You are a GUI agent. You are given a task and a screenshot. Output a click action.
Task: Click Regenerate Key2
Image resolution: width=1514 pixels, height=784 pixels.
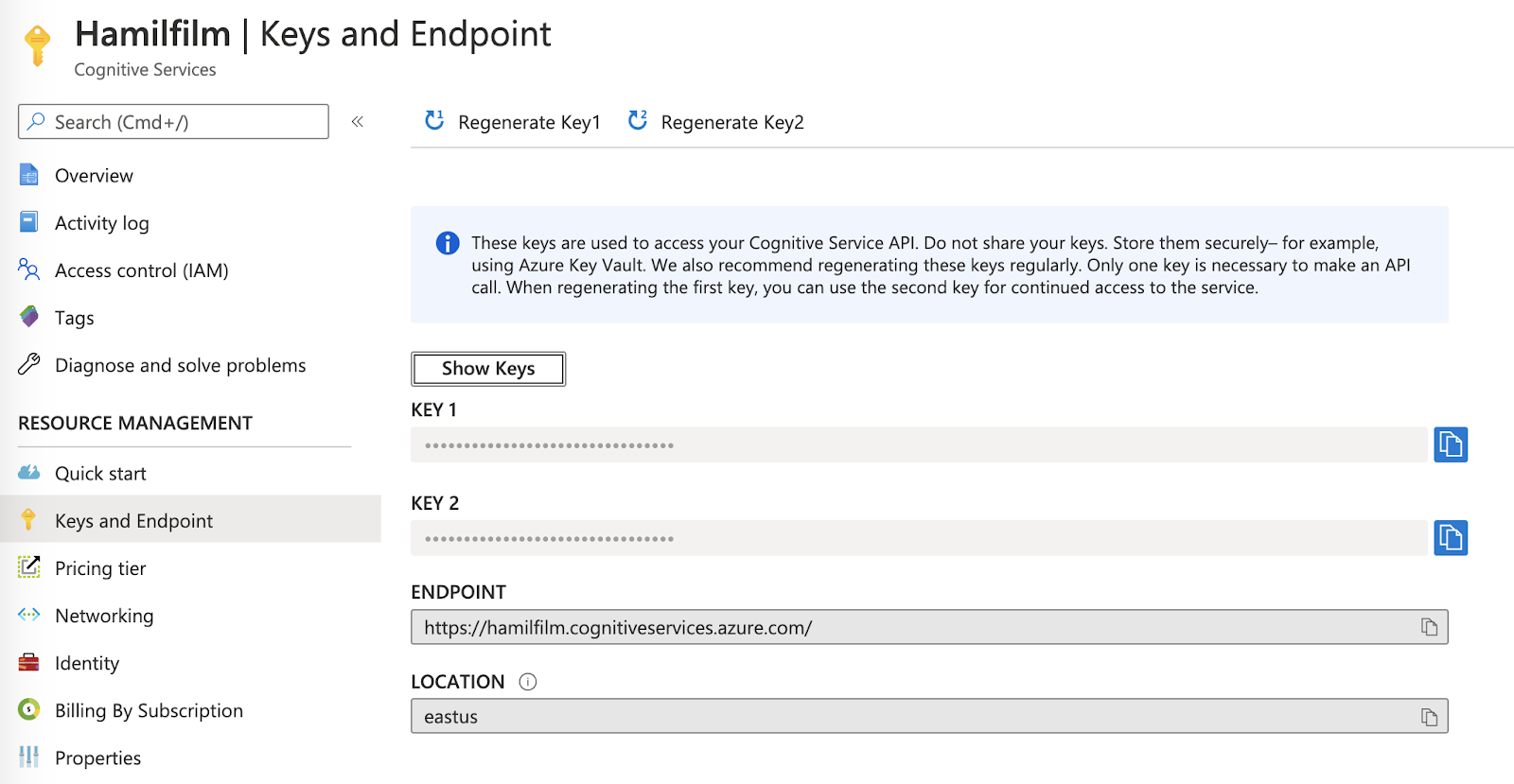pyautogui.click(x=716, y=122)
